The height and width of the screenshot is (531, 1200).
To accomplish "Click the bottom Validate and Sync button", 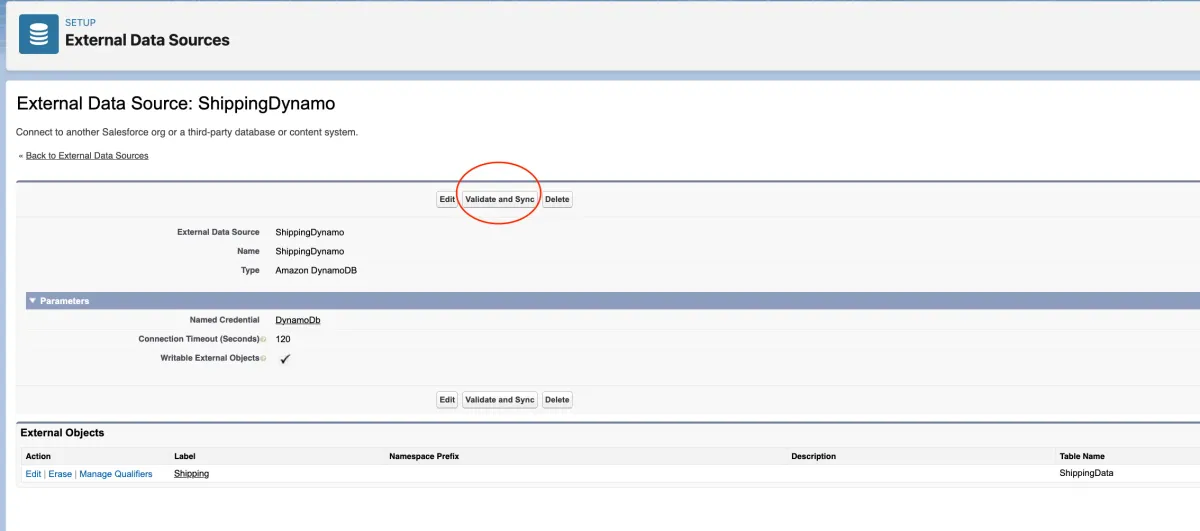I will coord(500,399).
